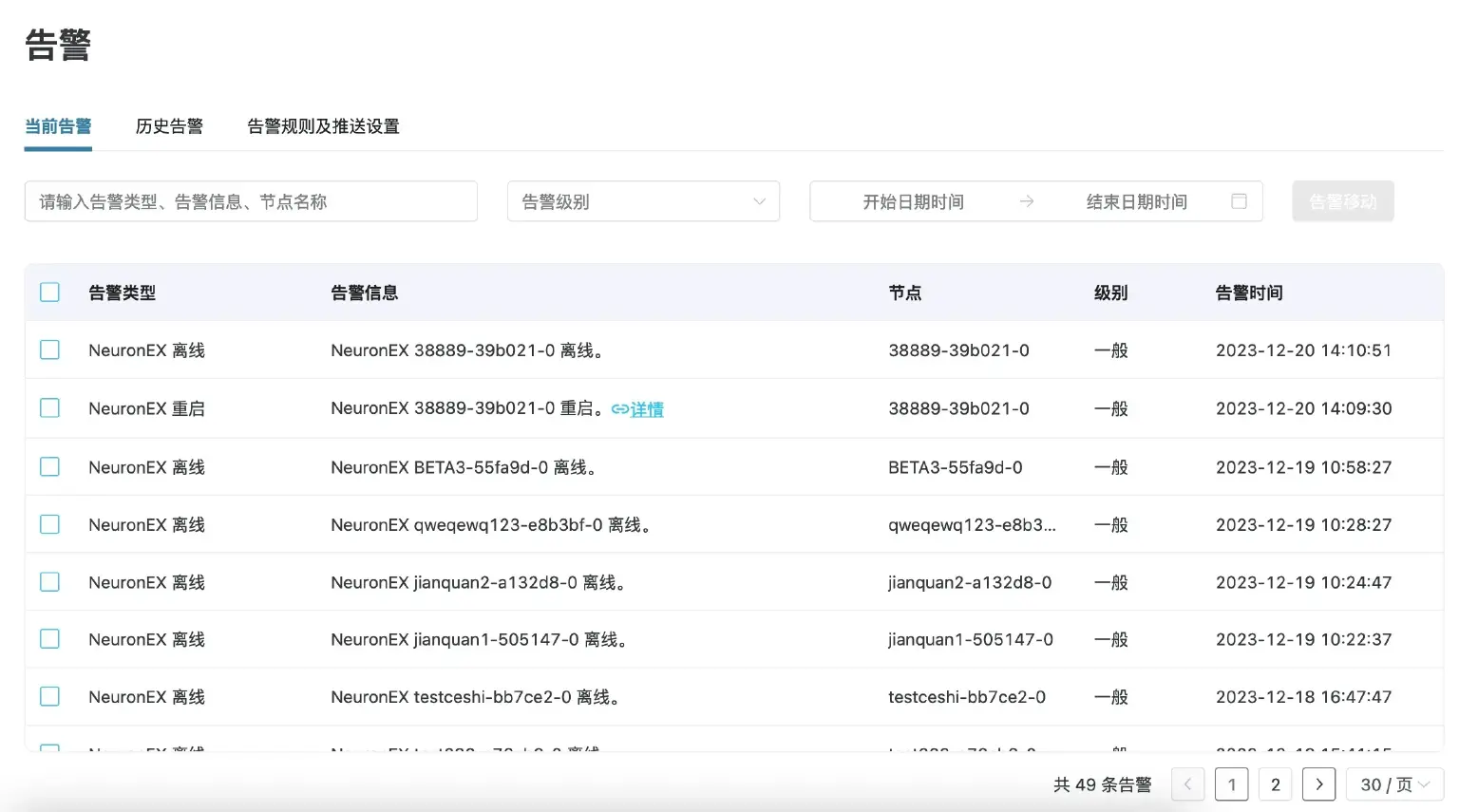Click the previous page arrow

click(1187, 784)
